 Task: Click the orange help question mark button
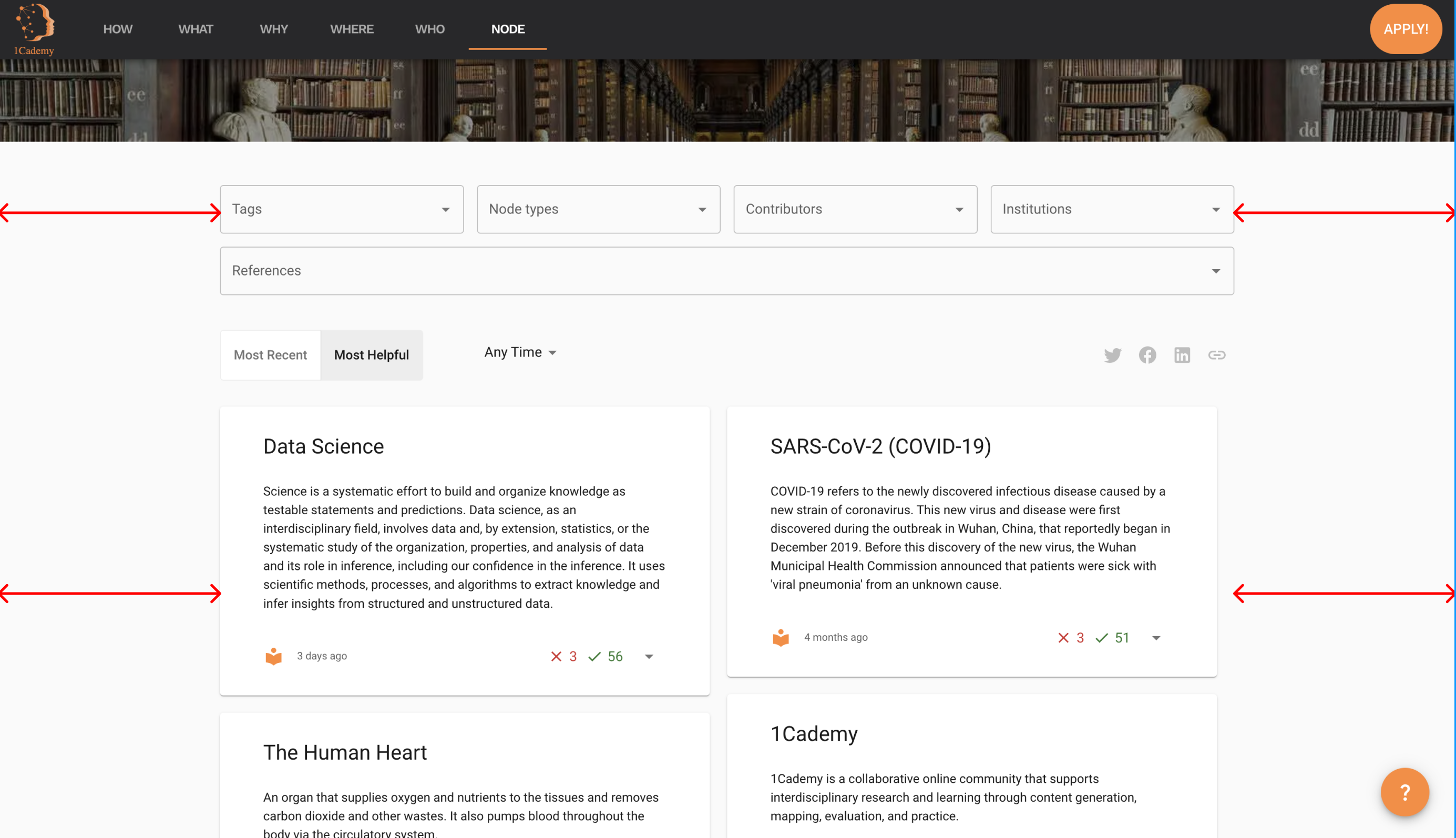tap(1404, 792)
